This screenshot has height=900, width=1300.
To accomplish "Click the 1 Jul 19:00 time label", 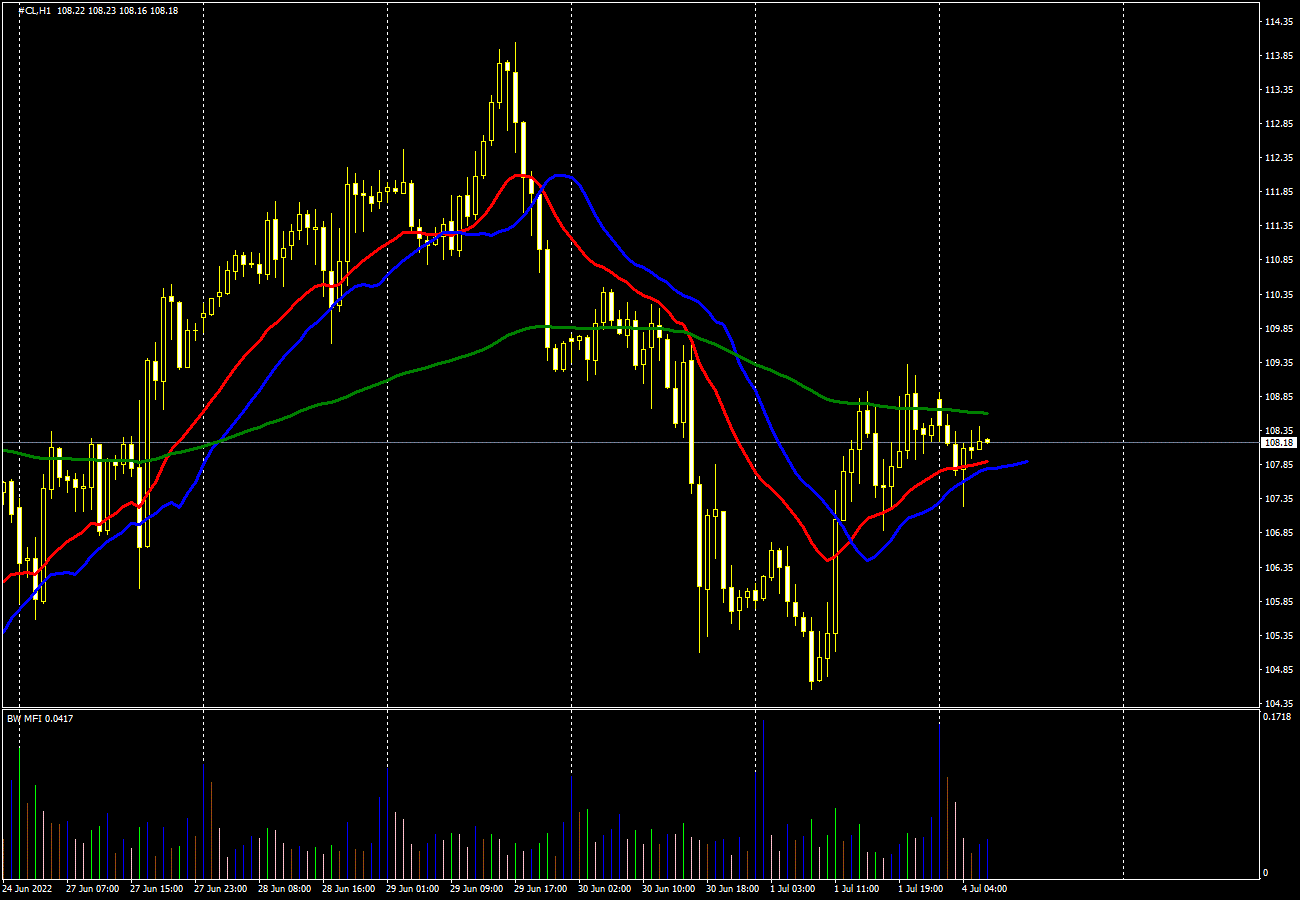I will 922,888.
